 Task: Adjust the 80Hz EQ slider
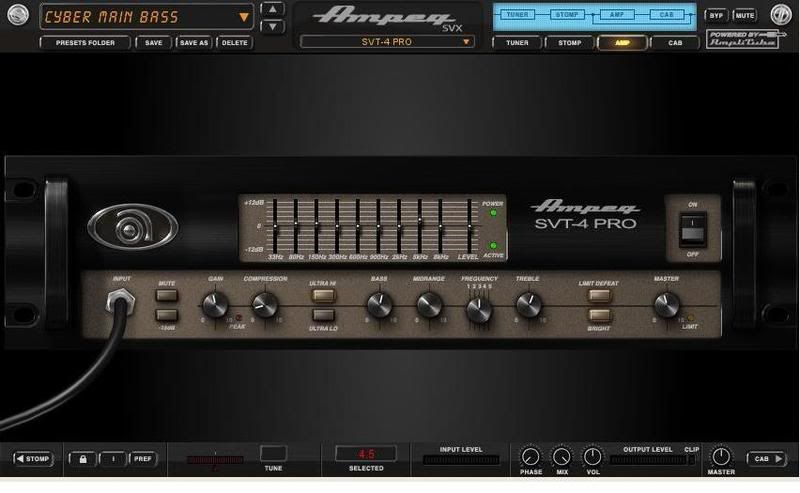pos(295,226)
